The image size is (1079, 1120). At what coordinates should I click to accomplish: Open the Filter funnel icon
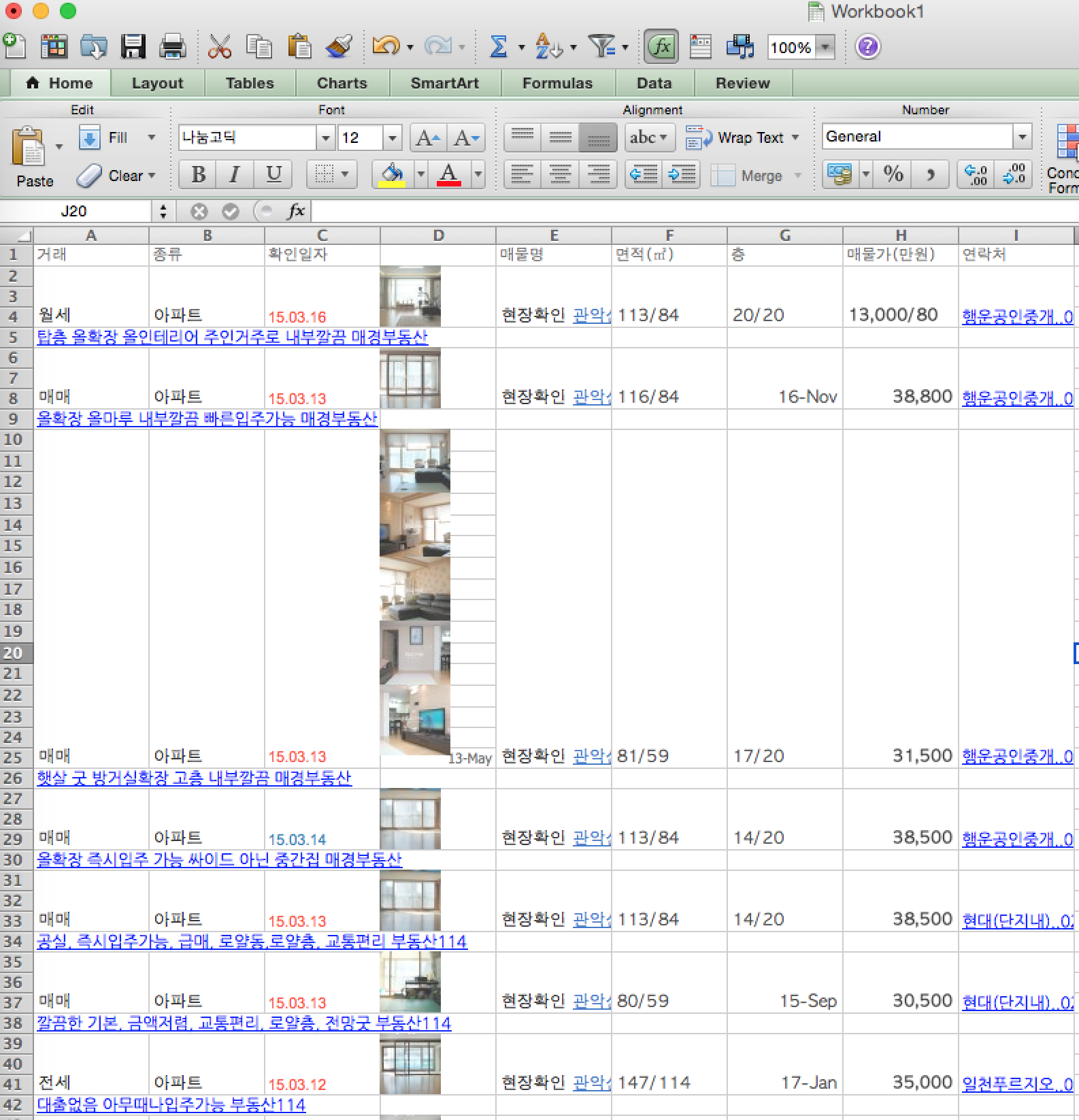[602, 47]
